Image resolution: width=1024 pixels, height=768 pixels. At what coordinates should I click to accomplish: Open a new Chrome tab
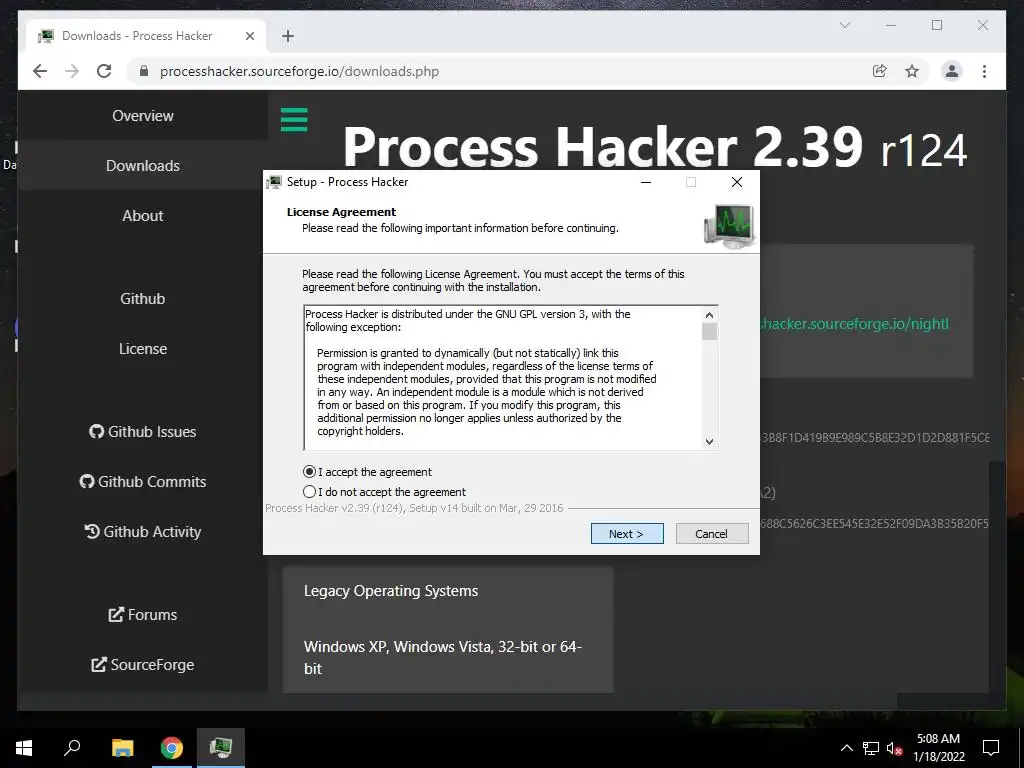(x=288, y=36)
